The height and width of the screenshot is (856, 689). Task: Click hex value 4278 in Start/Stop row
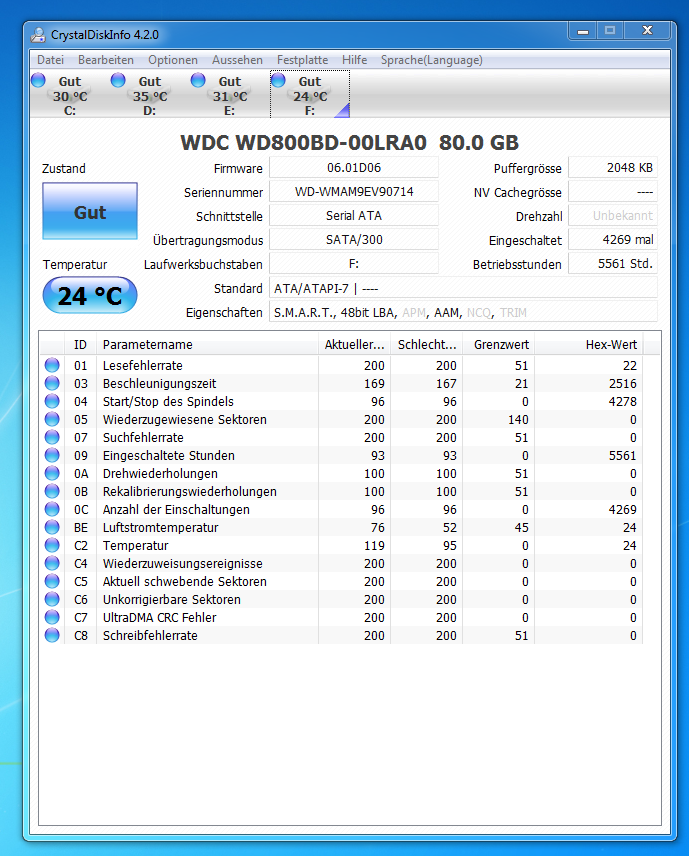point(622,401)
